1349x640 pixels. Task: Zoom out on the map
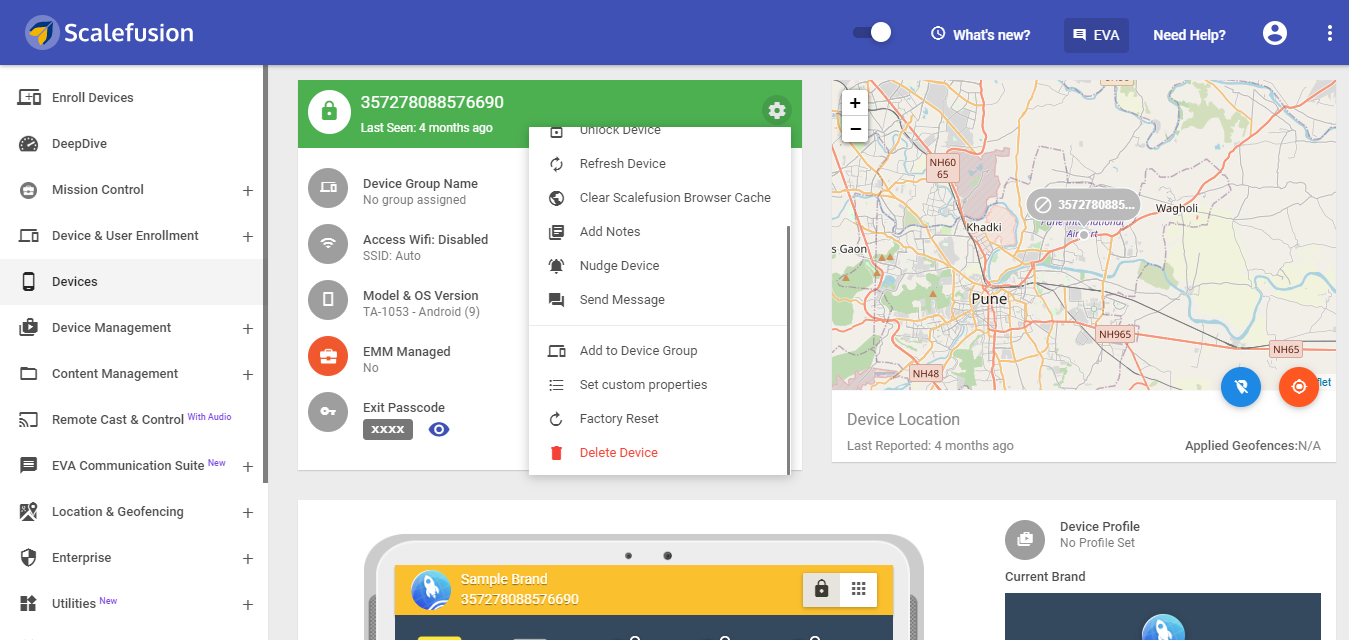click(855, 129)
